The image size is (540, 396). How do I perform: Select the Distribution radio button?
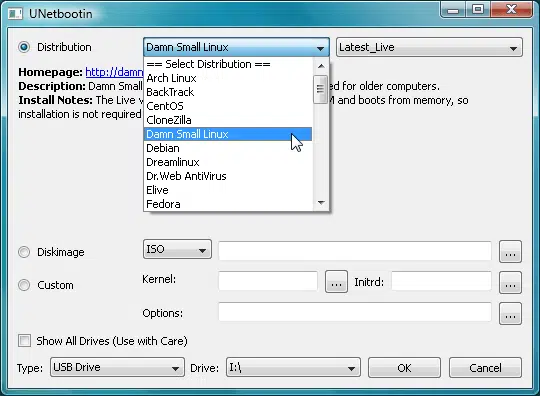pos(24,47)
